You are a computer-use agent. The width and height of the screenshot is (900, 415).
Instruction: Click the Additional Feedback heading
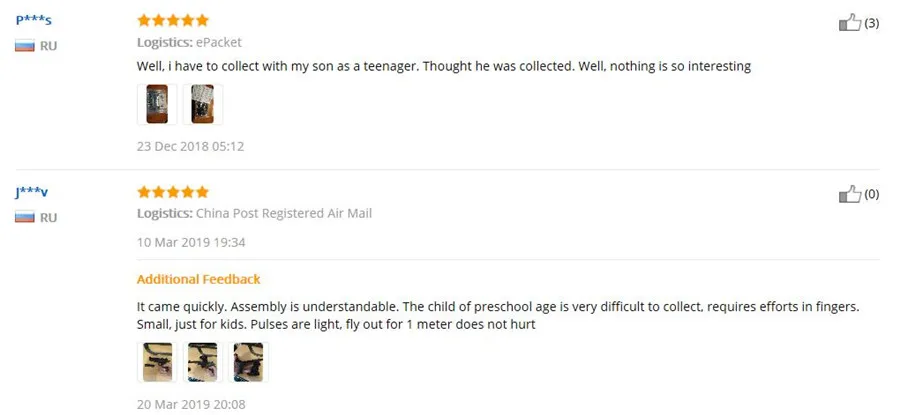199,280
